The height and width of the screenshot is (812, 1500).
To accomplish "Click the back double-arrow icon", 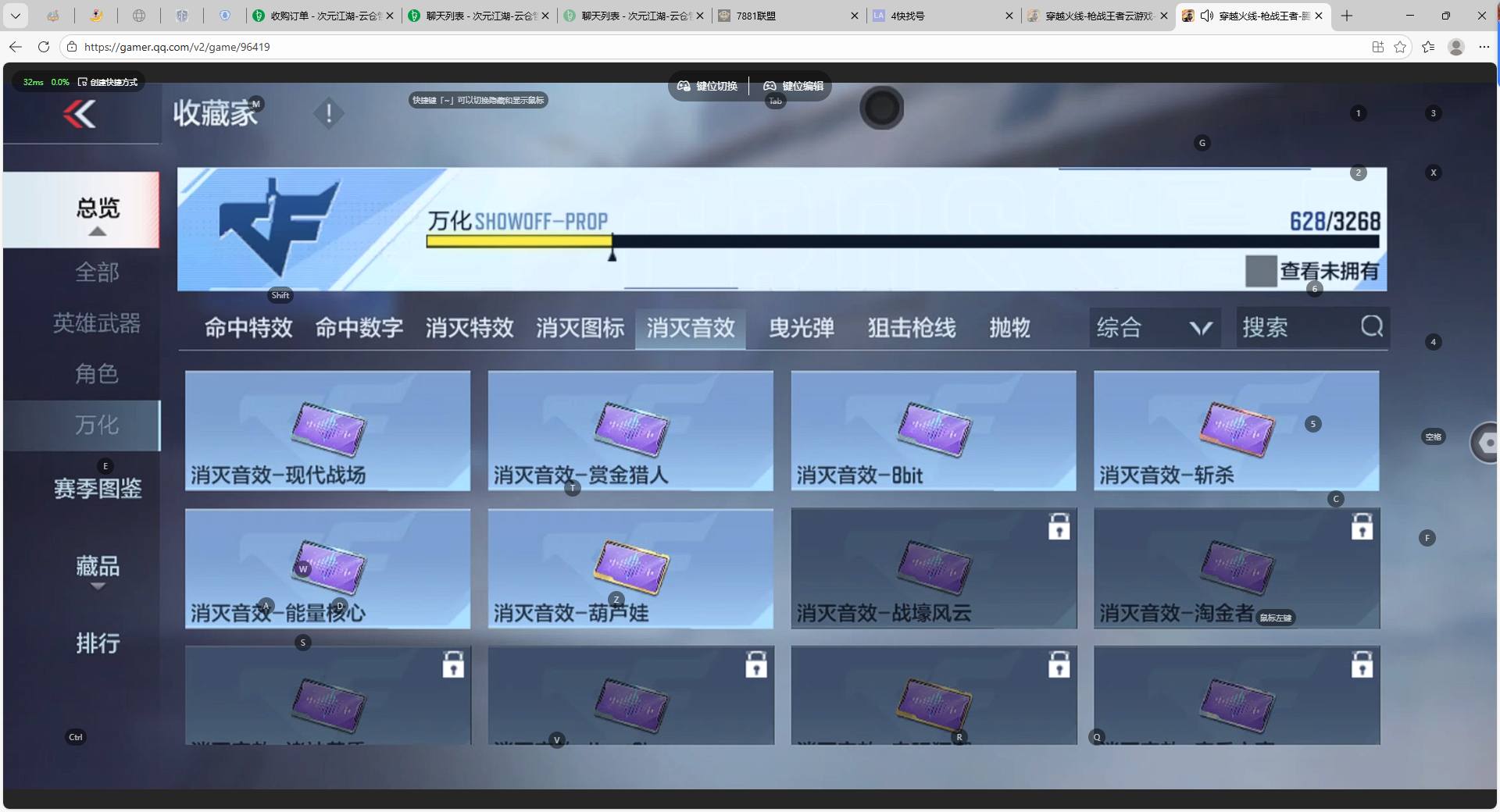I will (80, 115).
